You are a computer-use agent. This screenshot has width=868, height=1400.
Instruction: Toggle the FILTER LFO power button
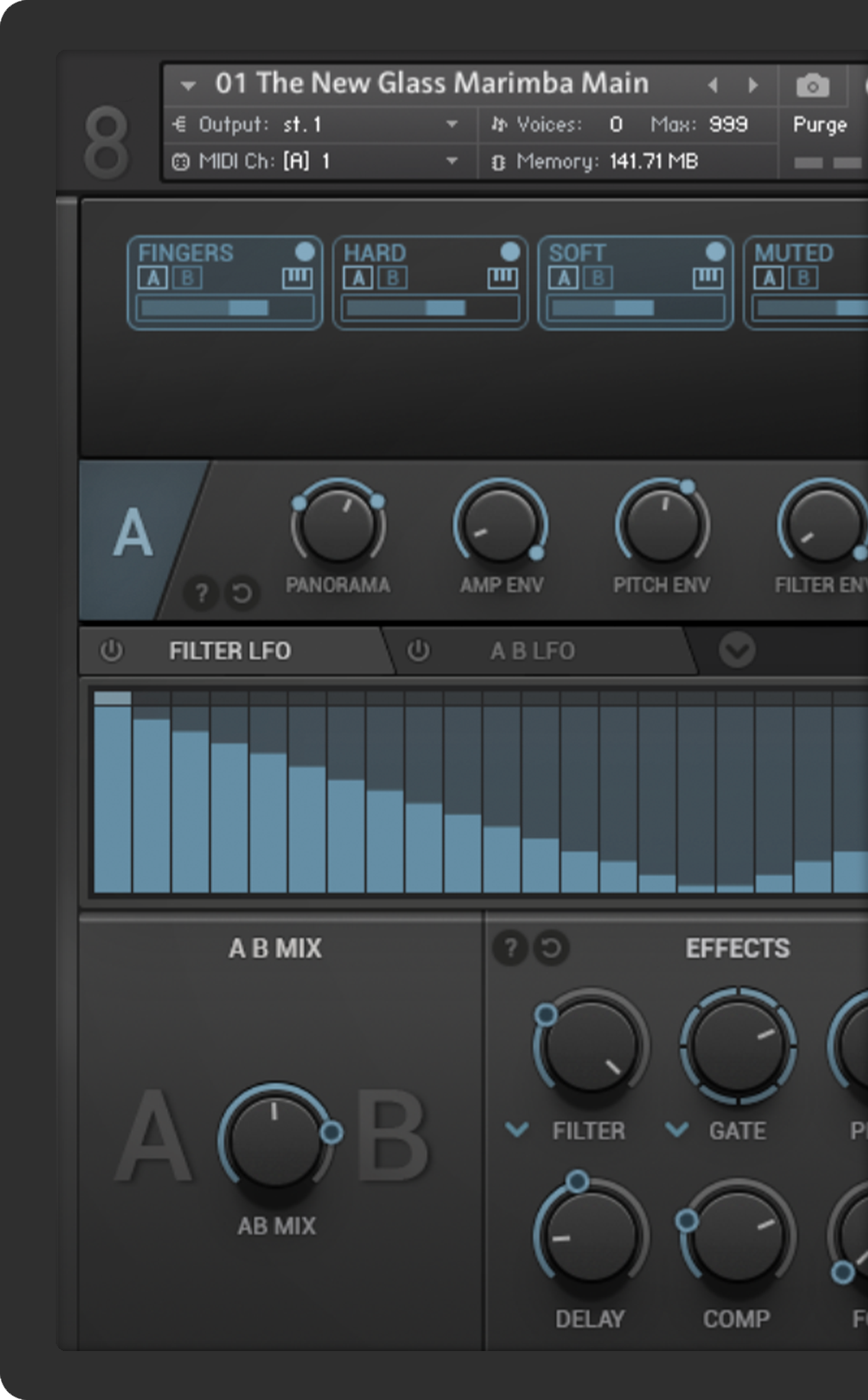coord(112,650)
